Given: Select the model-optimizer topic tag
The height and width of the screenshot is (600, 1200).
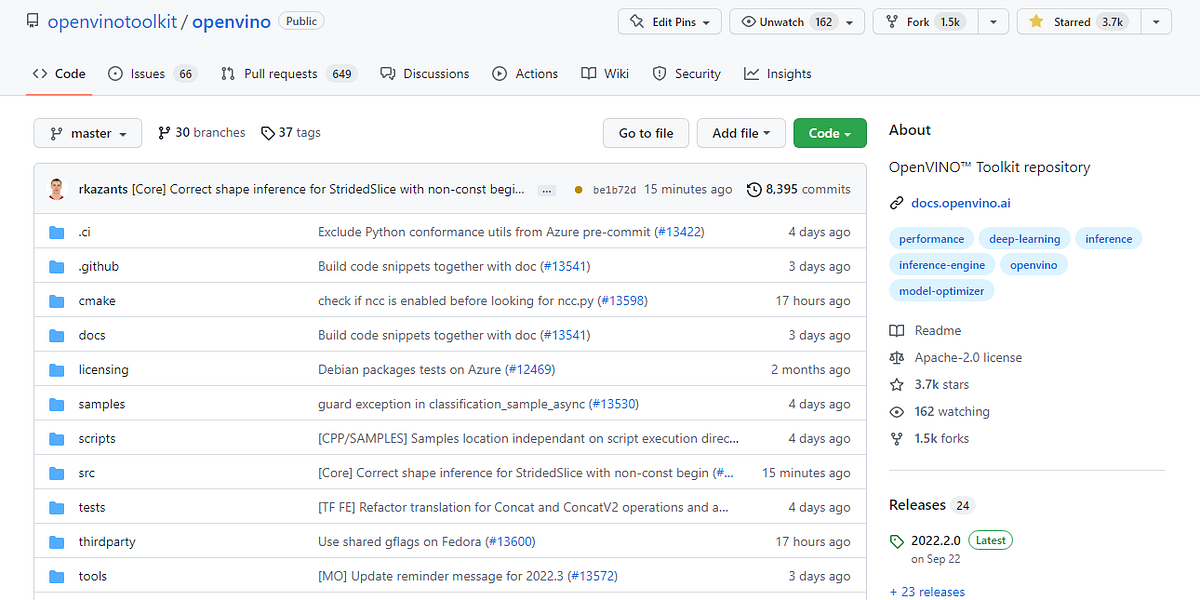Looking at the screenshot, I should point(942,291).
